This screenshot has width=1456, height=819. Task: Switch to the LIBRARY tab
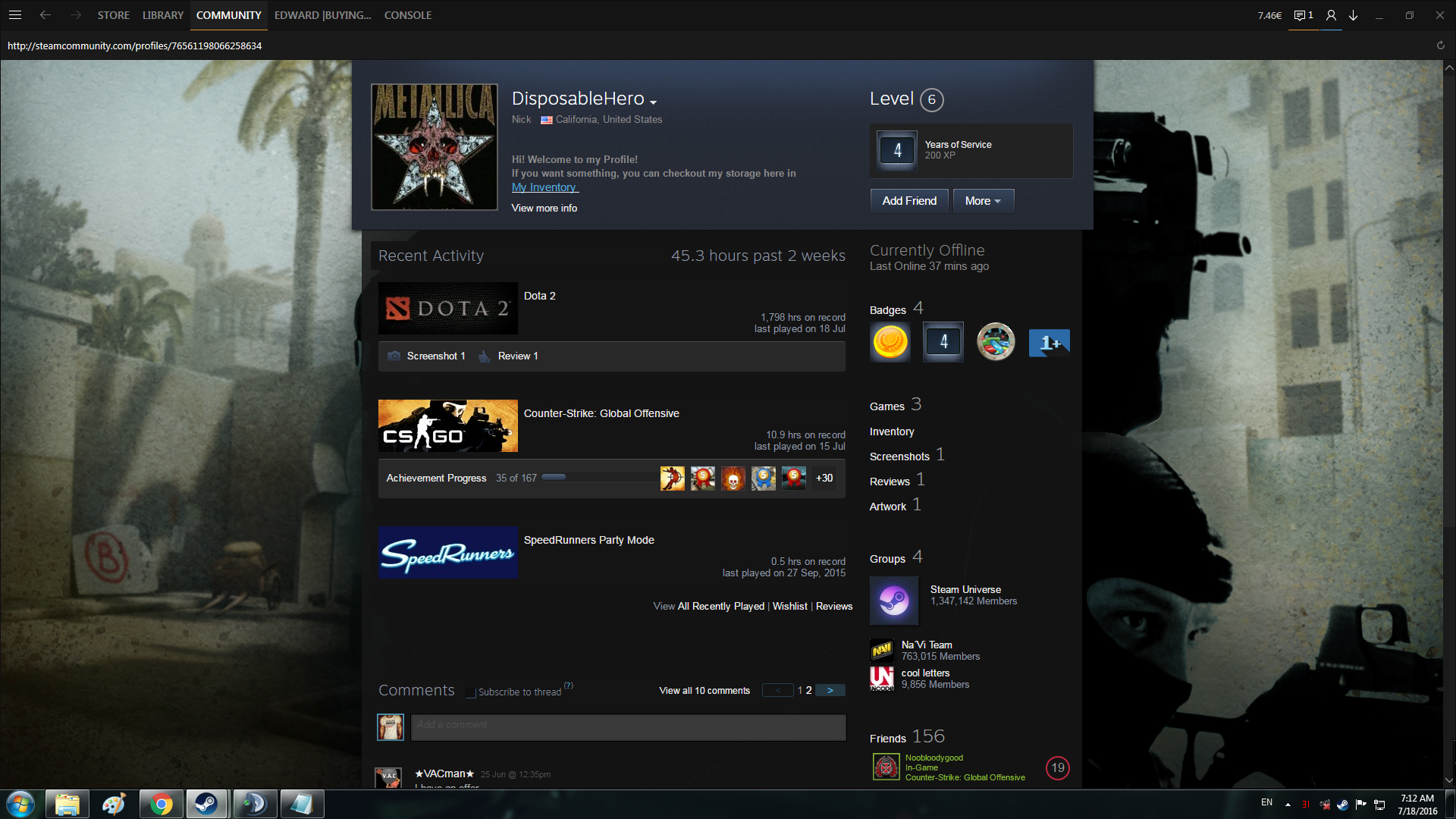[162, 15]
